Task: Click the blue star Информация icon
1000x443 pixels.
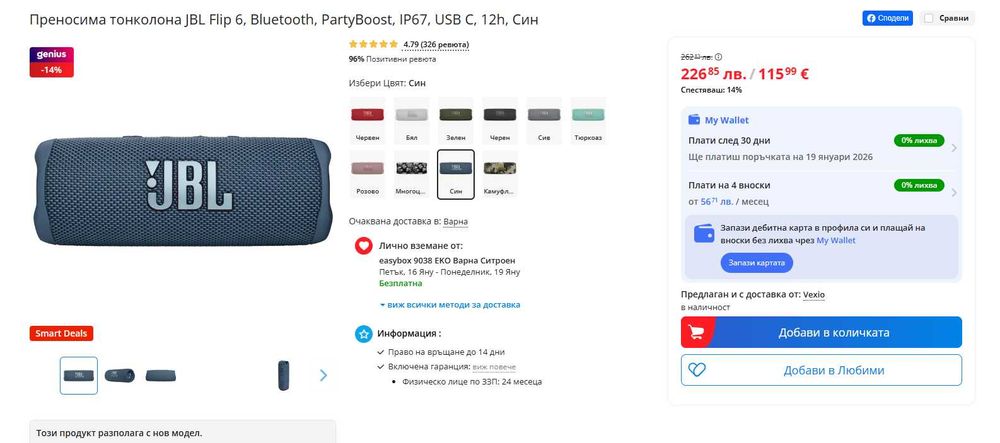Action: click(364, 333)
